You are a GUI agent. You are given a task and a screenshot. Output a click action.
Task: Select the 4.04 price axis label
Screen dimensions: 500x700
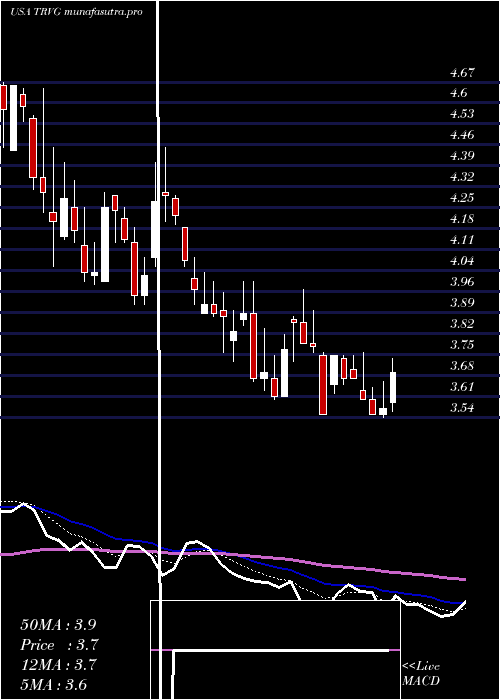coord(463,261)
